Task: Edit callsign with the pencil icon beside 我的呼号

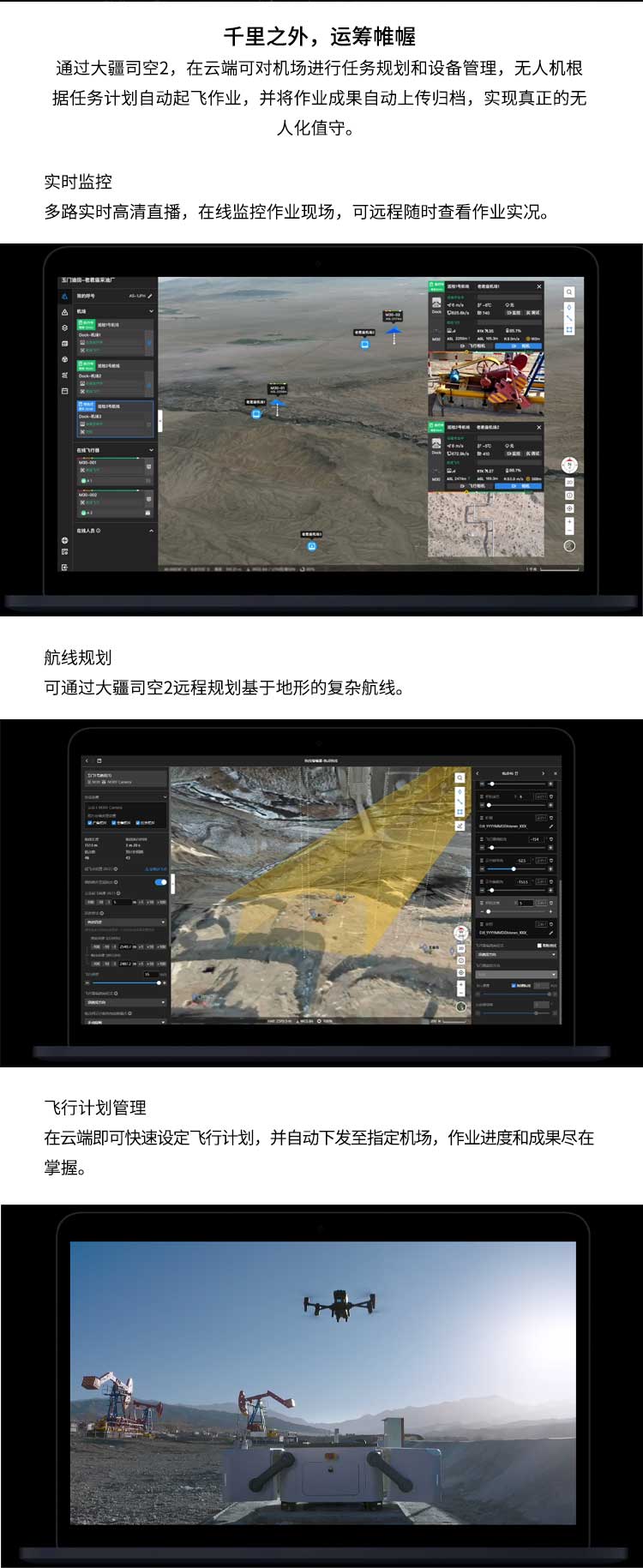Action: (150, 296)
